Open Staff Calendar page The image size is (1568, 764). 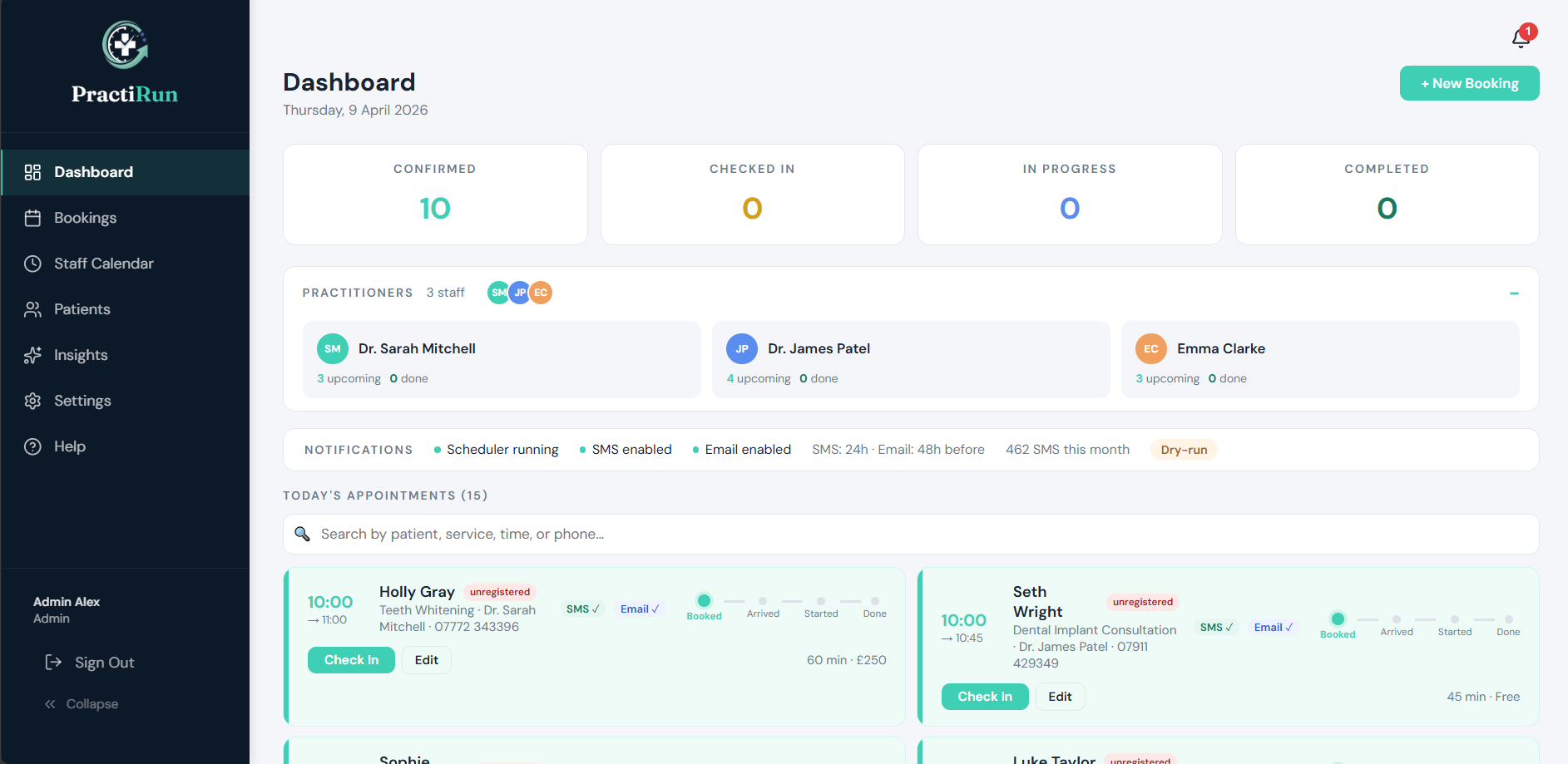tap(125, 264)
